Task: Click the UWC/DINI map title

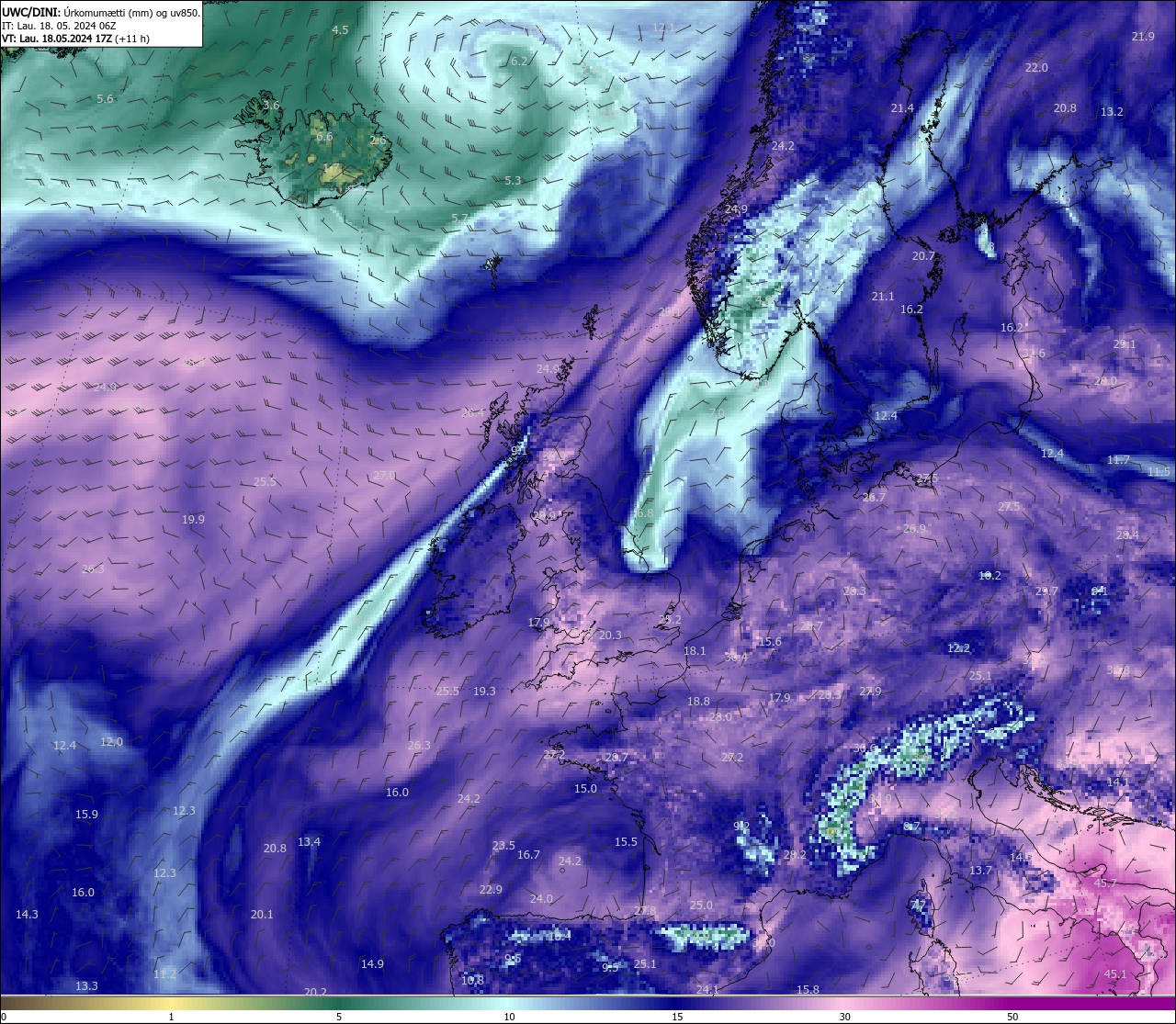Action: pyautogui.click(x=100, y=11)
